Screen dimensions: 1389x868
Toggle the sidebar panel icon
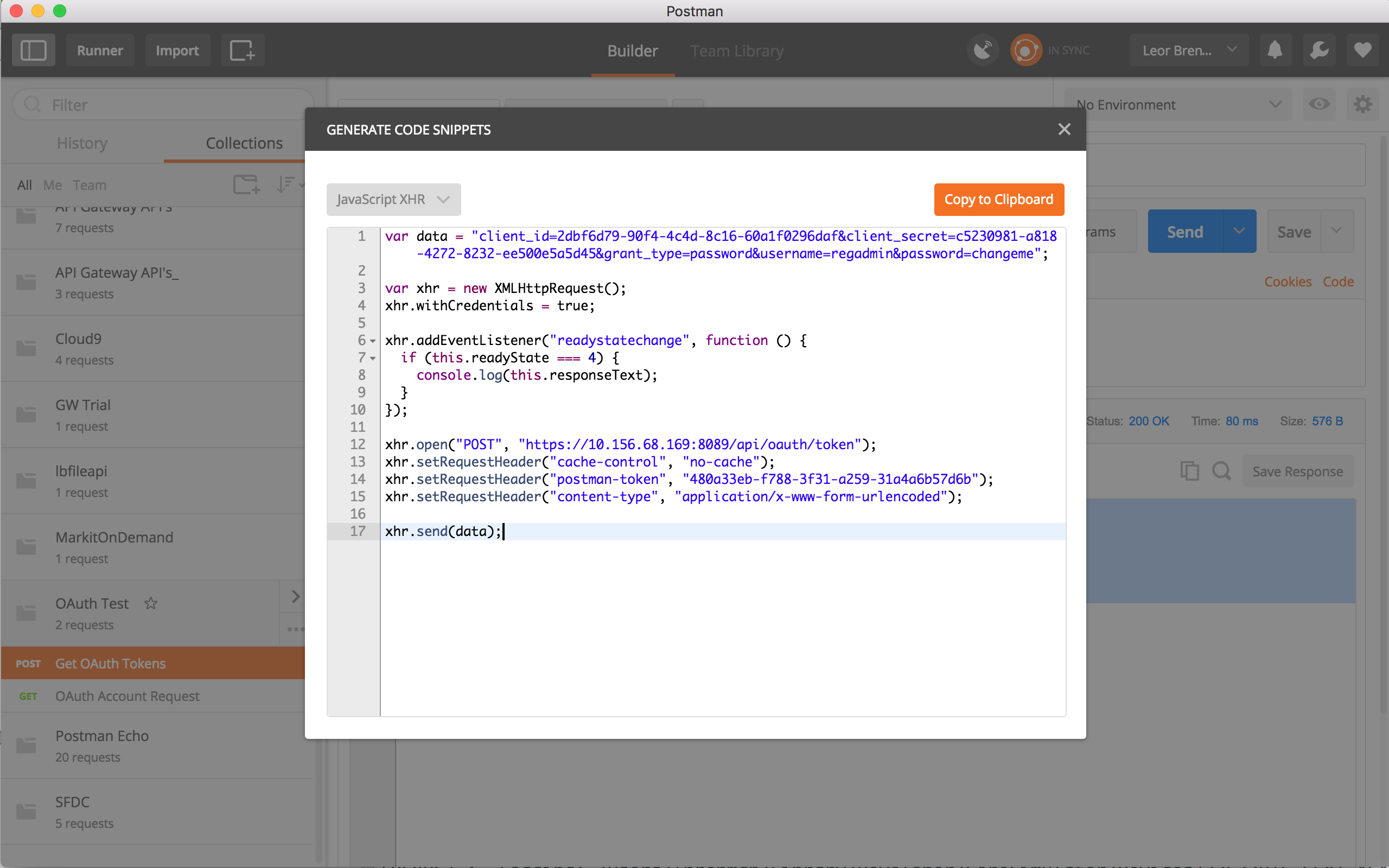click(33, 50)
